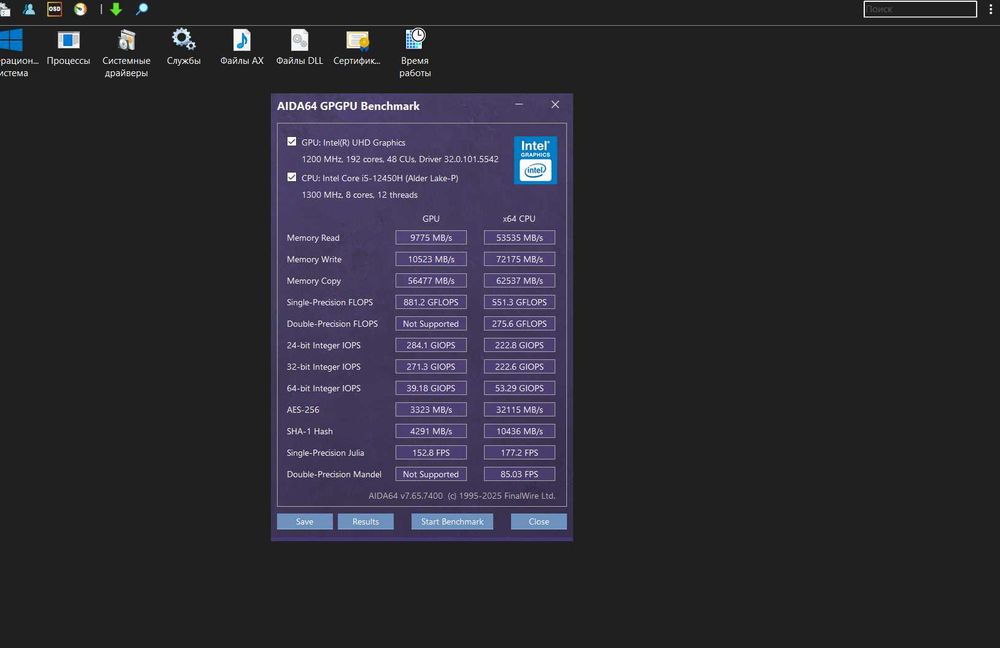Focus the Поиск search field
The height and width of the screenshot is (648, 1000).
920,9
